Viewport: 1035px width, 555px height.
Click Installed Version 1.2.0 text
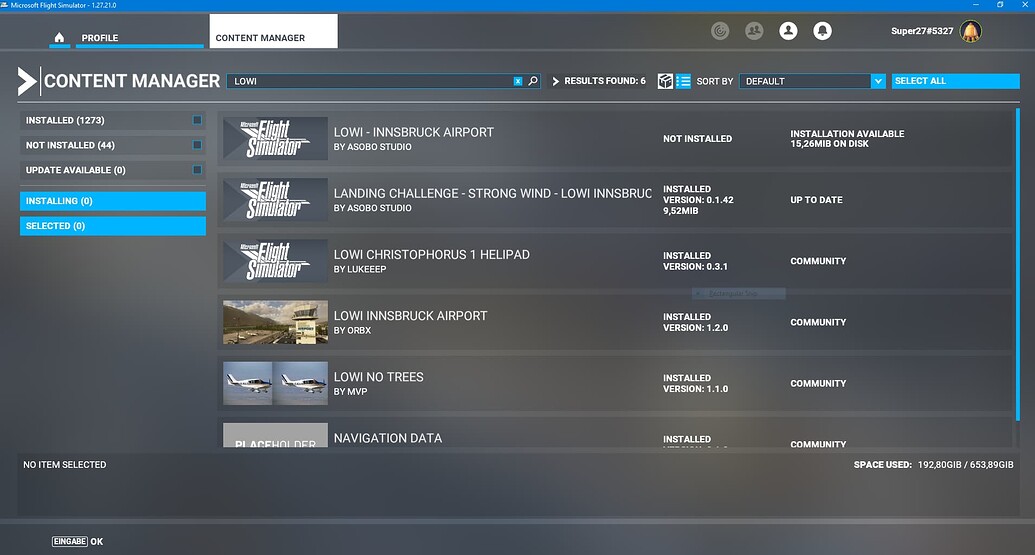695,322
